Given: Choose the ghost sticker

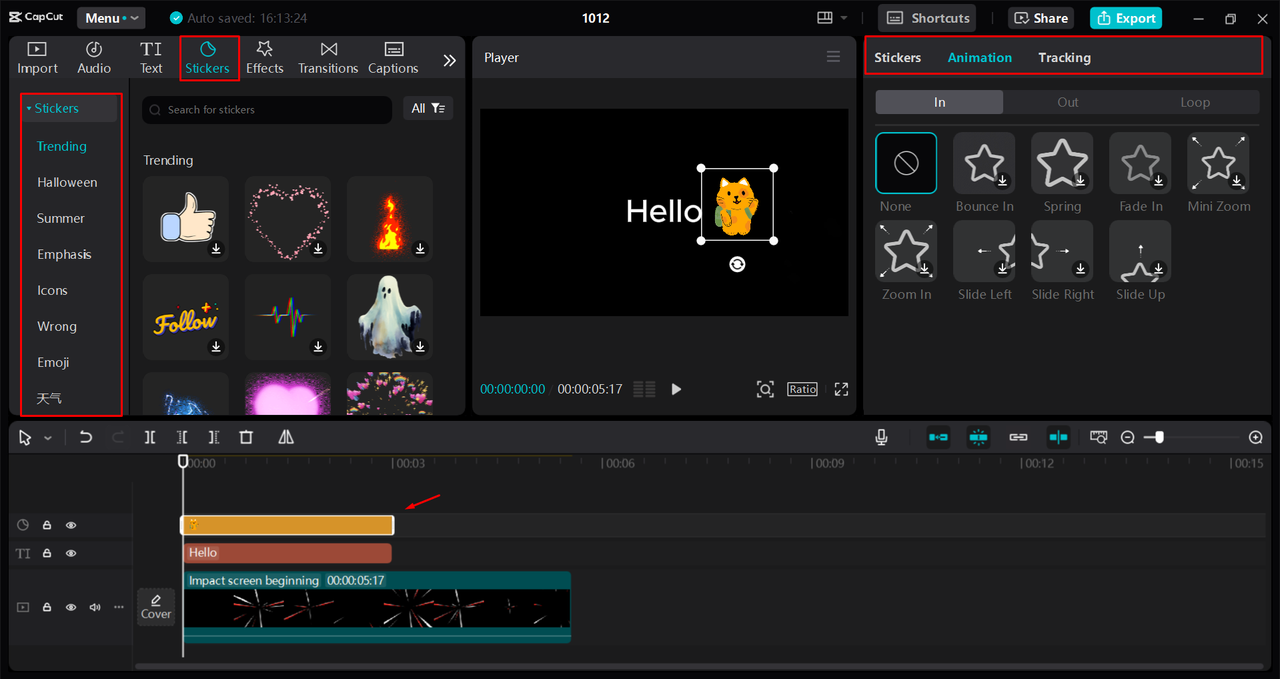Looking at the screenshot, I should 390,317.
